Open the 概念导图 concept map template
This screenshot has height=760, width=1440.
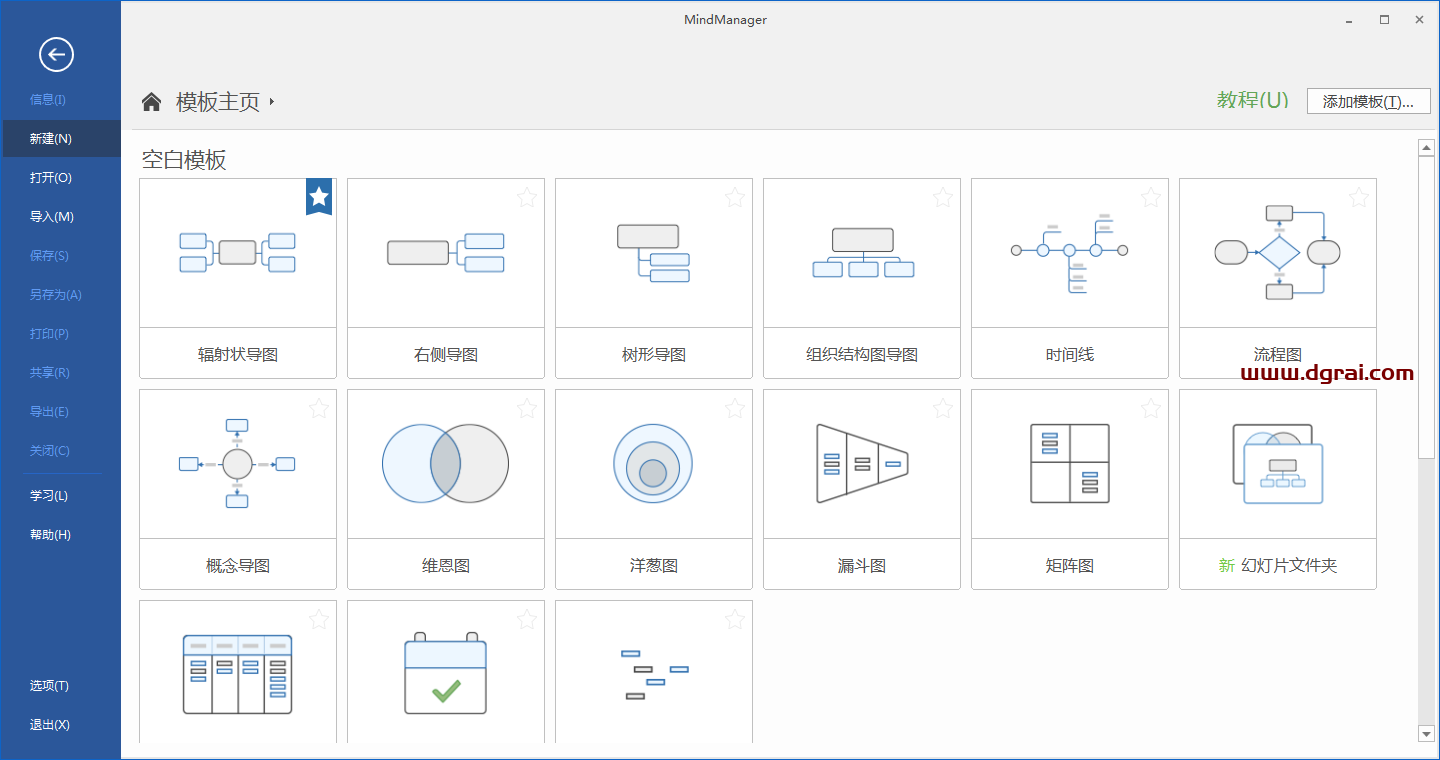(238, 490)
